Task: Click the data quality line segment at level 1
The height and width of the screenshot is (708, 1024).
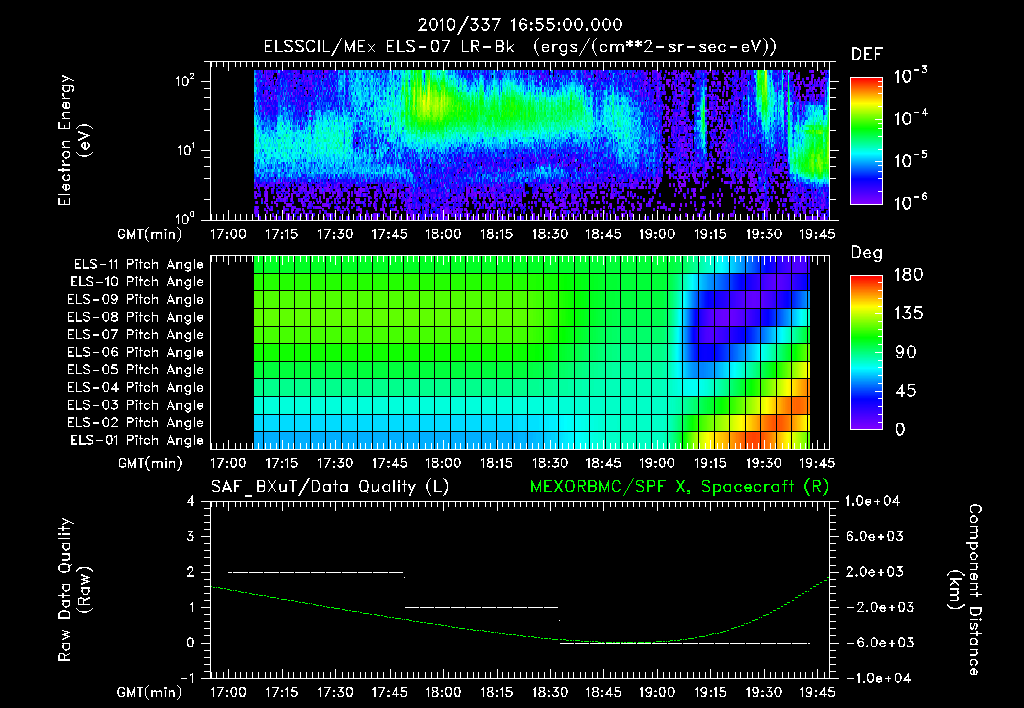Action: pos(482,607)
